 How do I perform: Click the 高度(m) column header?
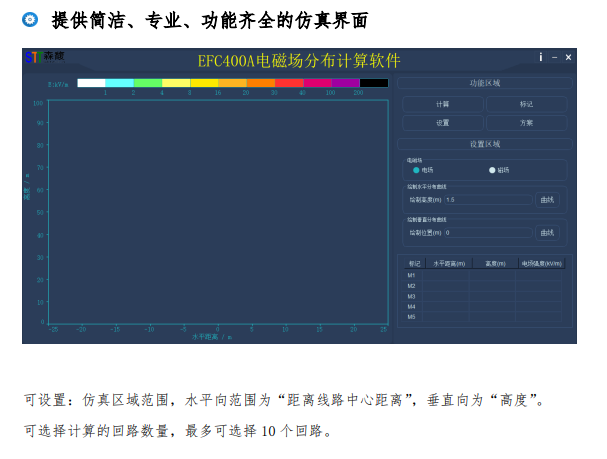pyautogui.click(x=496, y=264)
